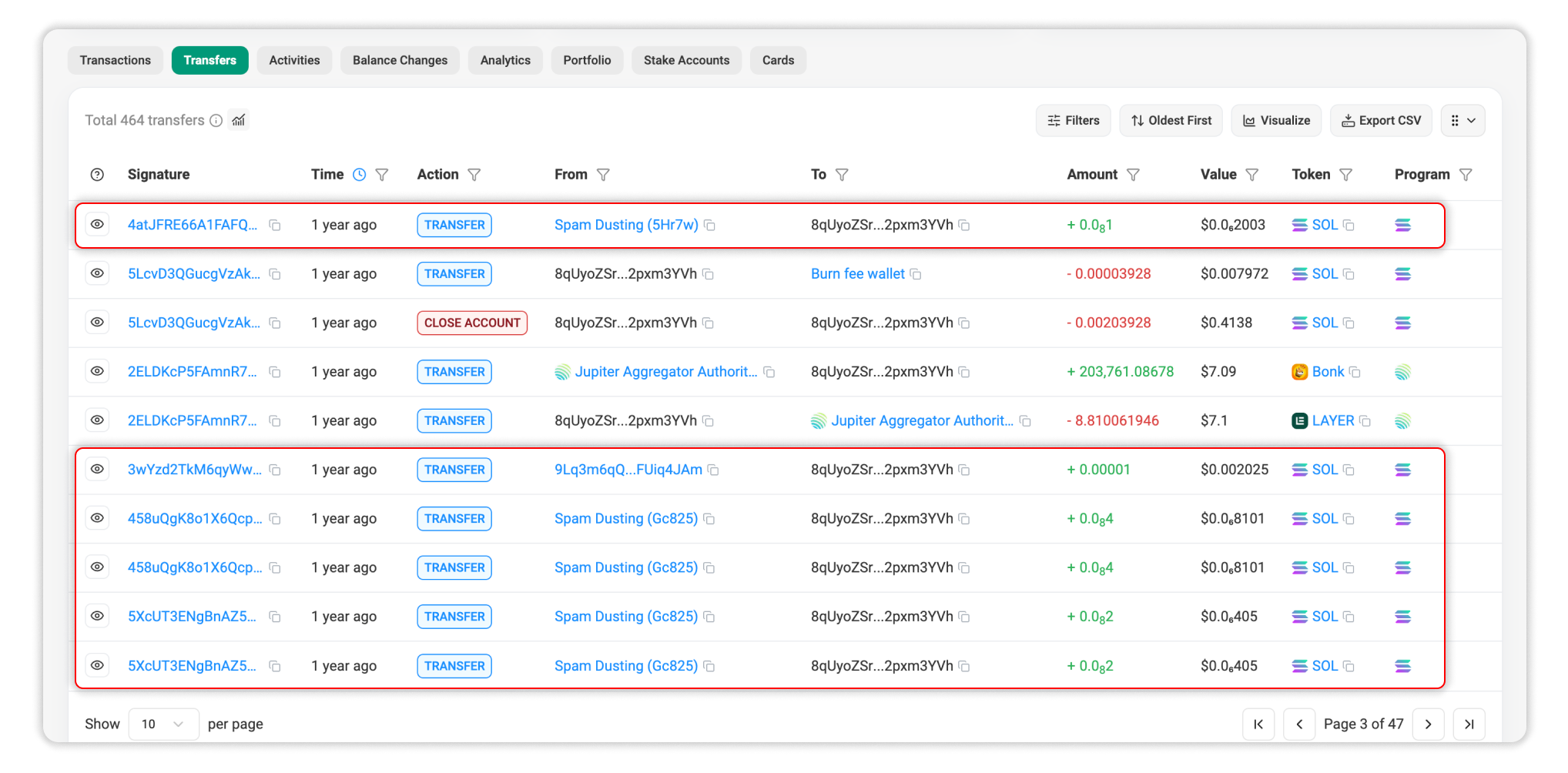Select the Transfers tab

(209, 60)
